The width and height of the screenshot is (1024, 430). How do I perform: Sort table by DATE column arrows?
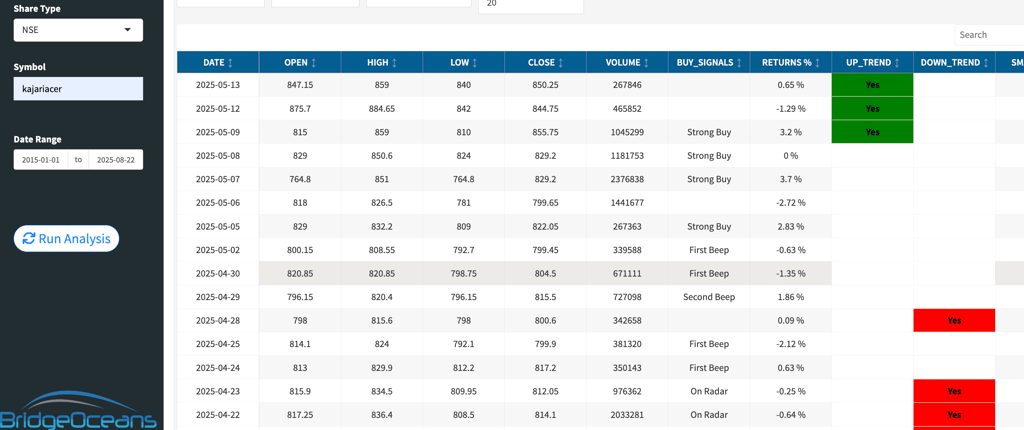pos(230,63)
